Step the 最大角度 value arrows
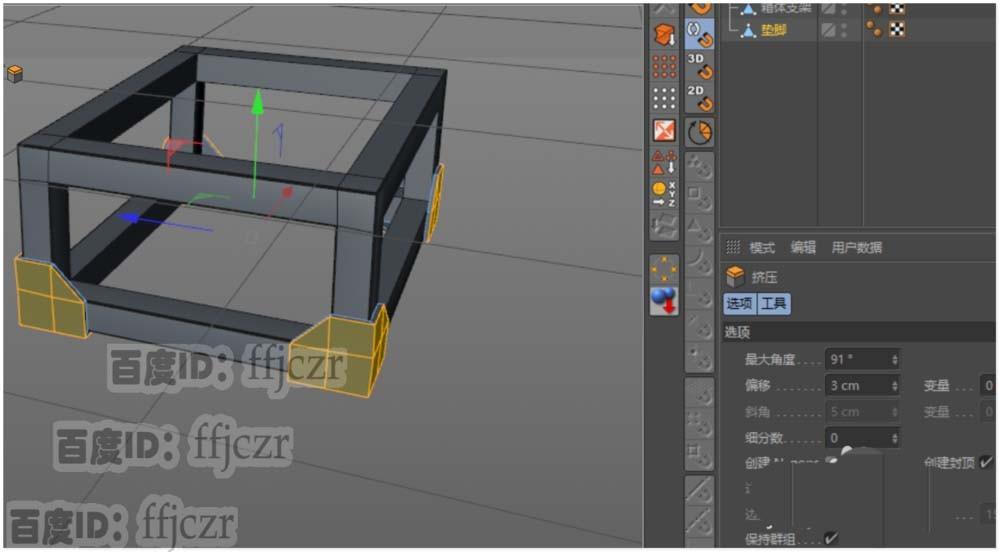1000x552 pixels. coord(895,360)
